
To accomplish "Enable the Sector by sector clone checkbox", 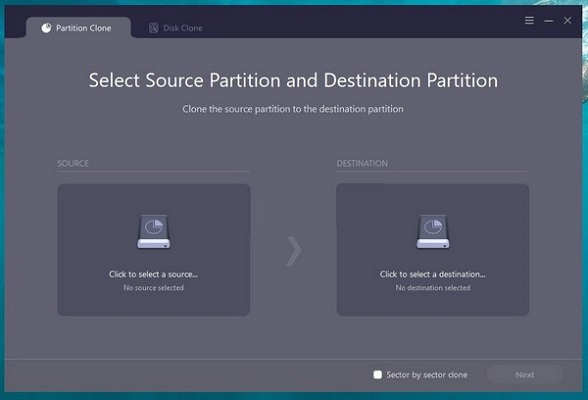I will pos(378,375).
